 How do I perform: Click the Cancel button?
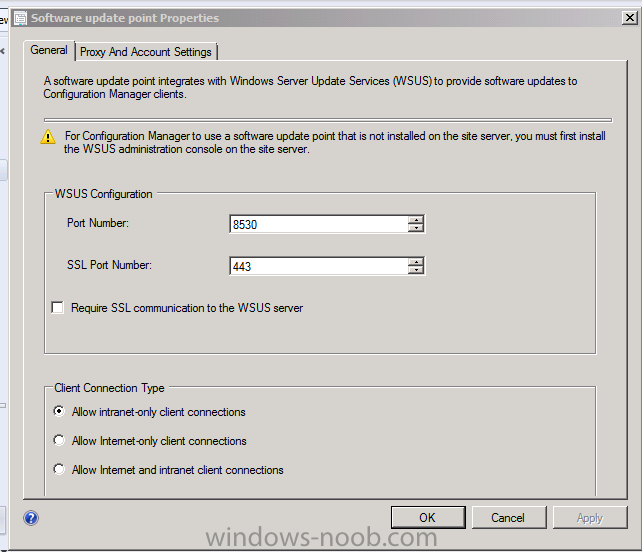(509, 518)
